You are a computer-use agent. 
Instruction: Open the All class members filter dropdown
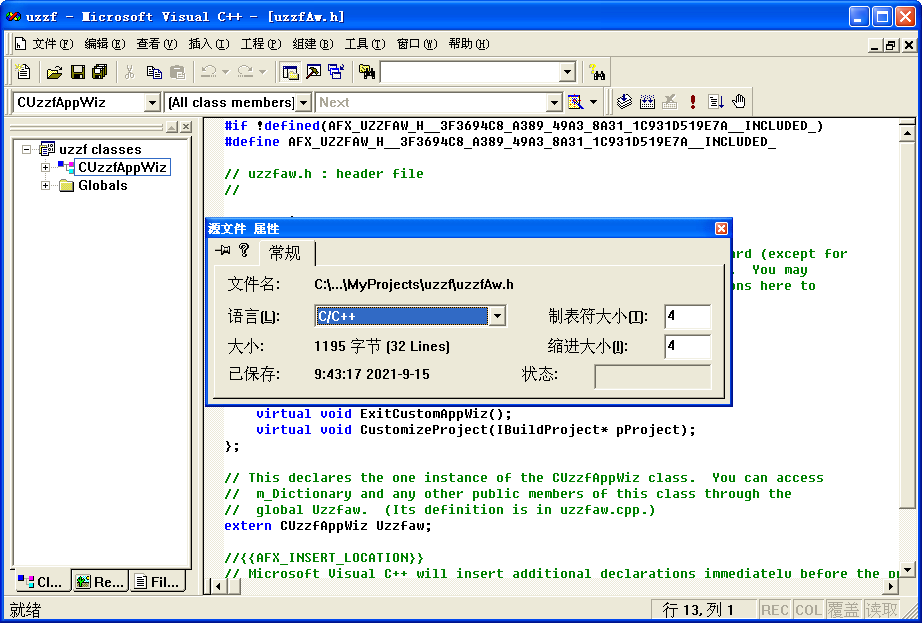click(x=303, y=103)
